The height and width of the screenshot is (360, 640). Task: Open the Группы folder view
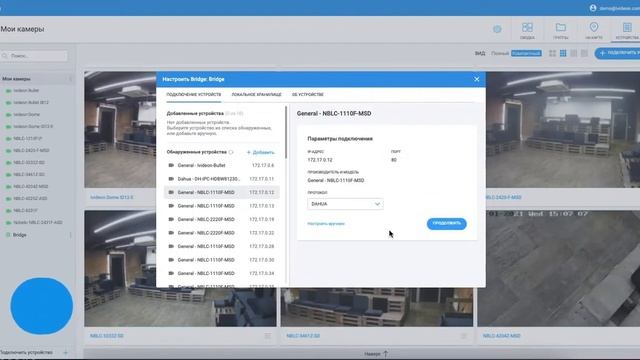pos(560,31)
